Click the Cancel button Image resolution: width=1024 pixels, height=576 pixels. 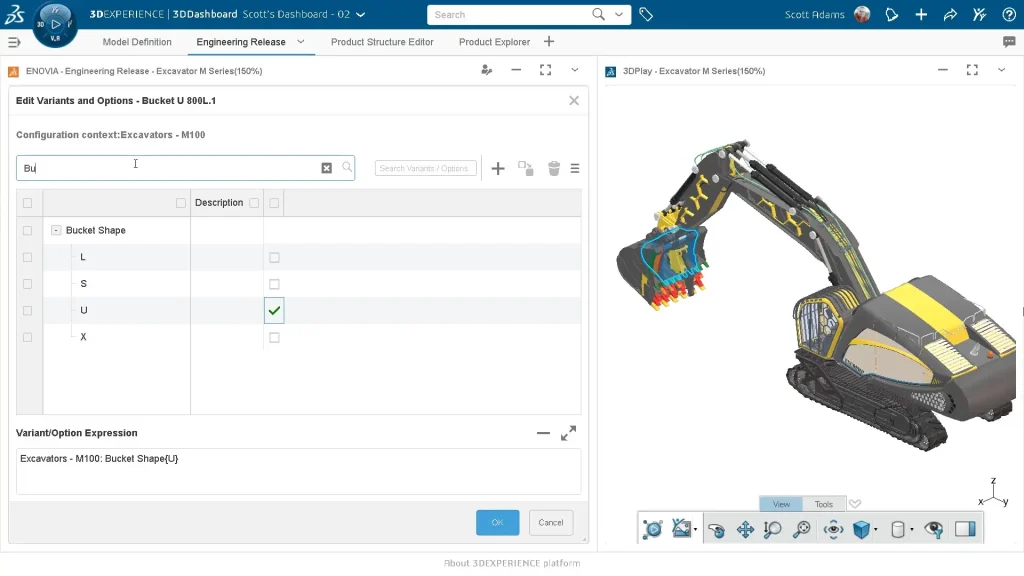pyautogui.click(x=551, y=522)
